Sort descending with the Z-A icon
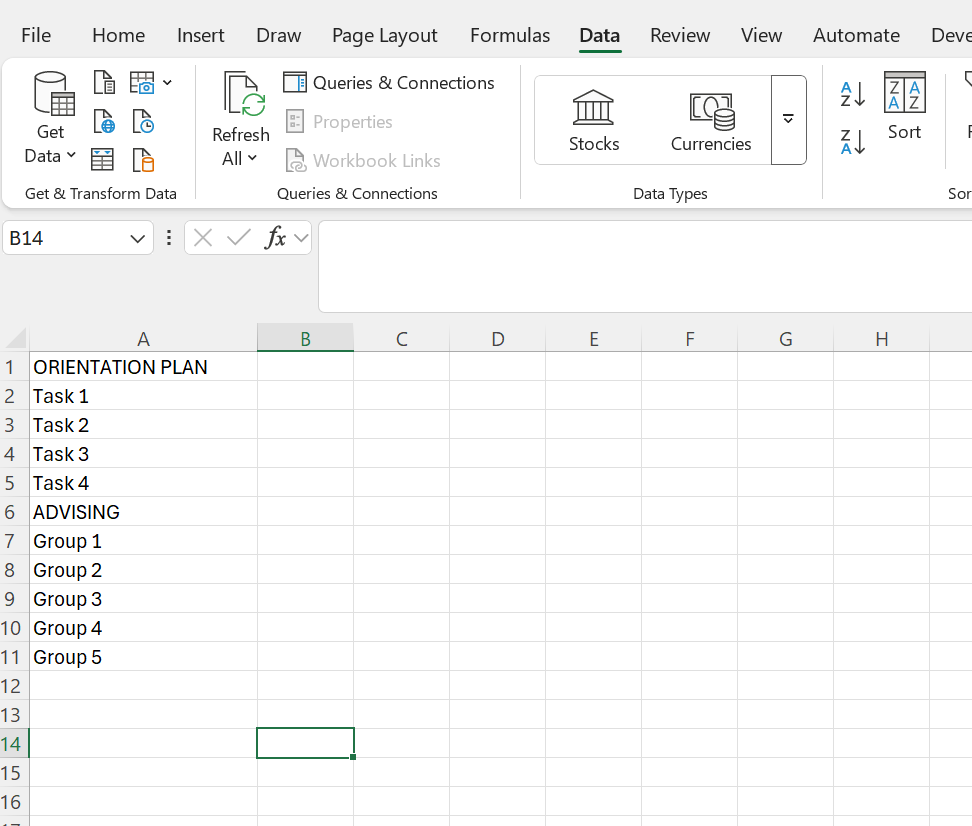 851,142
